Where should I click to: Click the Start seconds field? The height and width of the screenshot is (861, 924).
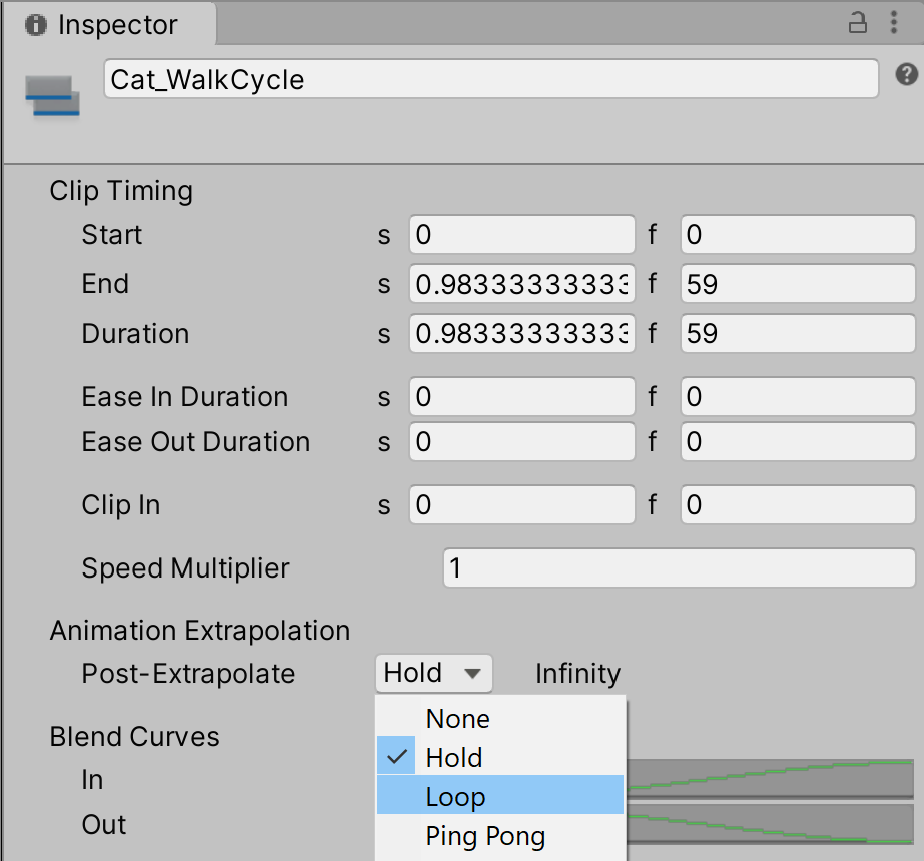click(522, 235)
